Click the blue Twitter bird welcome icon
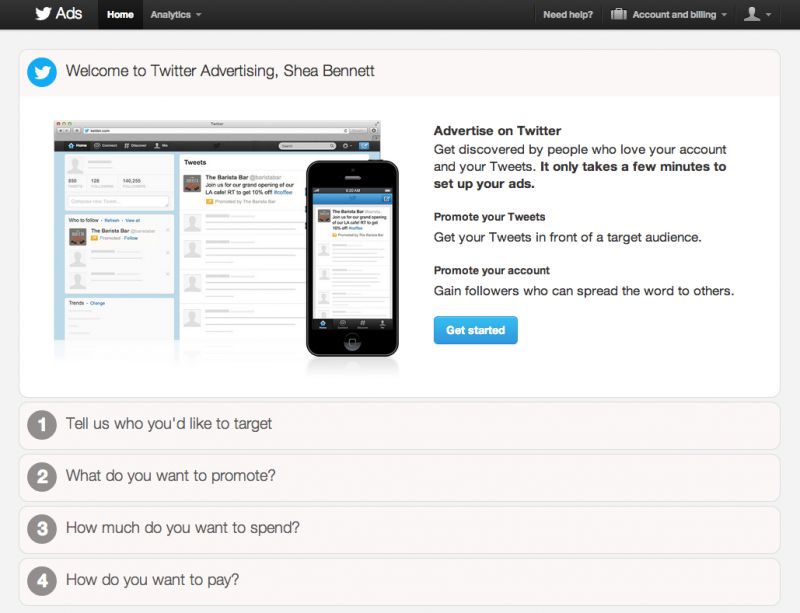Image resolution: width=800 pixels, height=613 pixels. pyautogui.click(x=42, y=72)
